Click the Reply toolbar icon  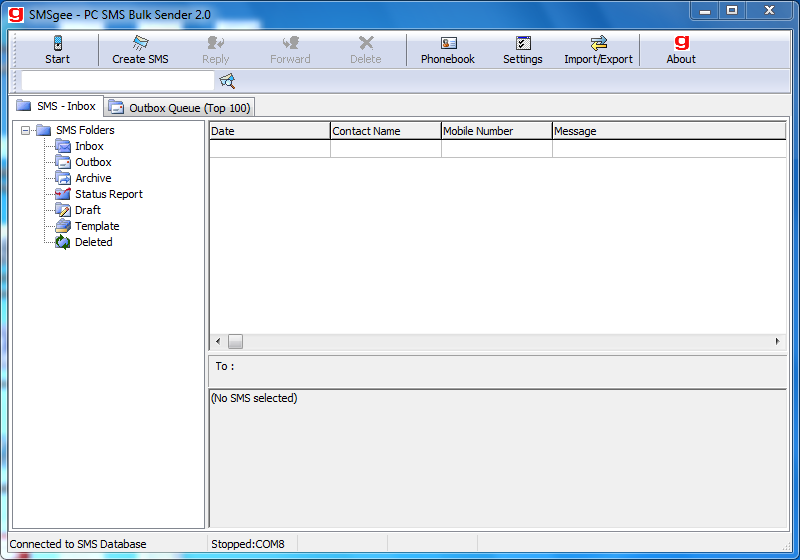click(215, 43)
